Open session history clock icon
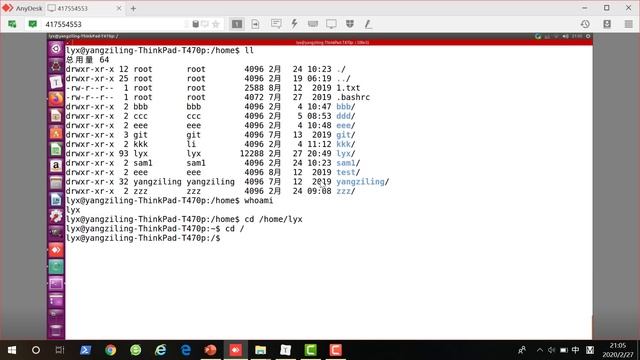Image resolution: width=640 pixels, height=360 pixels. click(585, 24)
